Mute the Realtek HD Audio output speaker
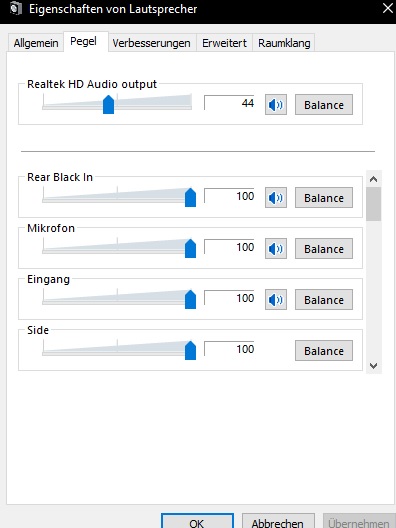This screenshot has height=528, width=396. pyautogui.click(x=276, y=105)
